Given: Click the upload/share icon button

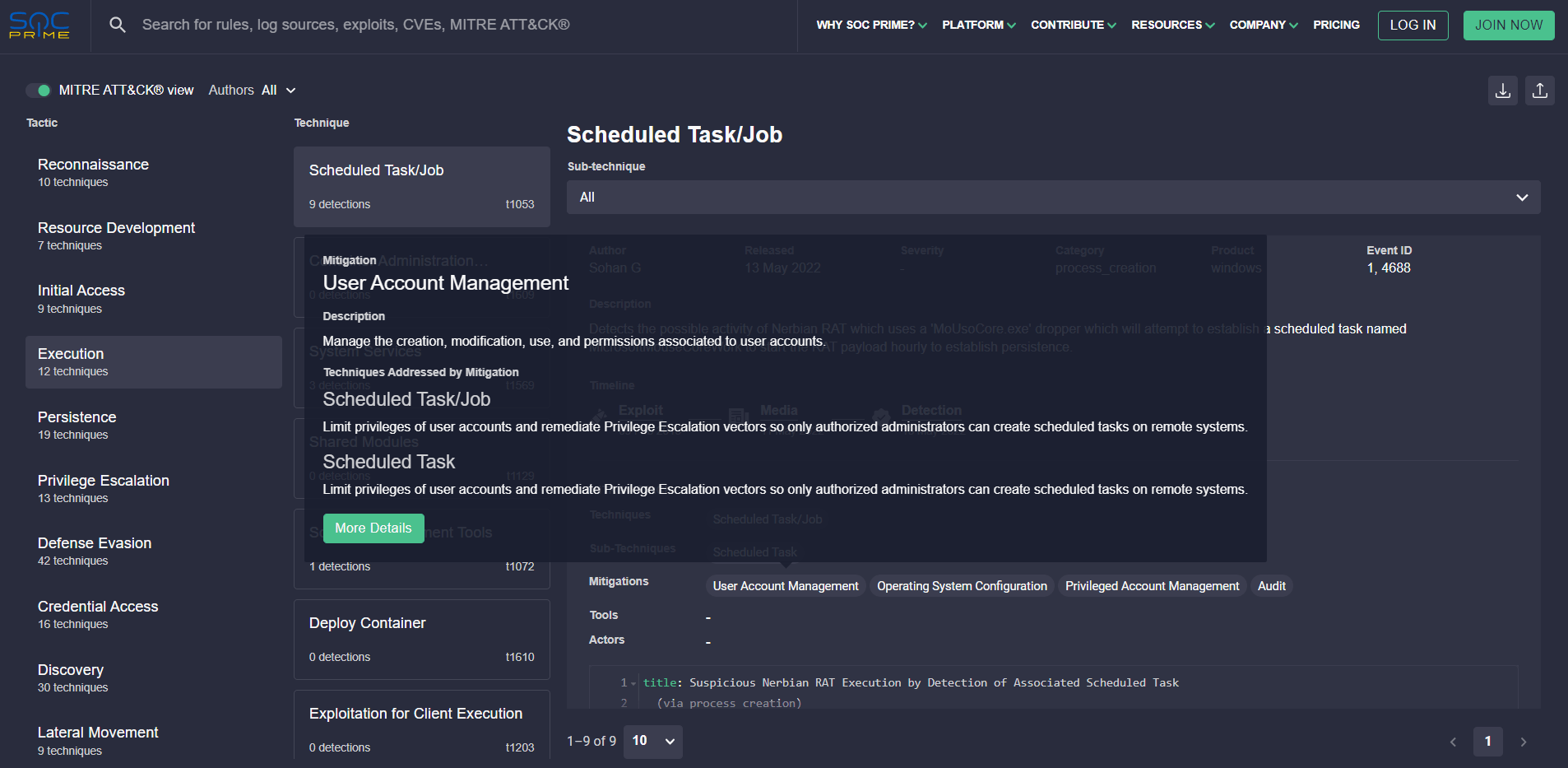Looking at the screenshot, I should (1540, 91).
